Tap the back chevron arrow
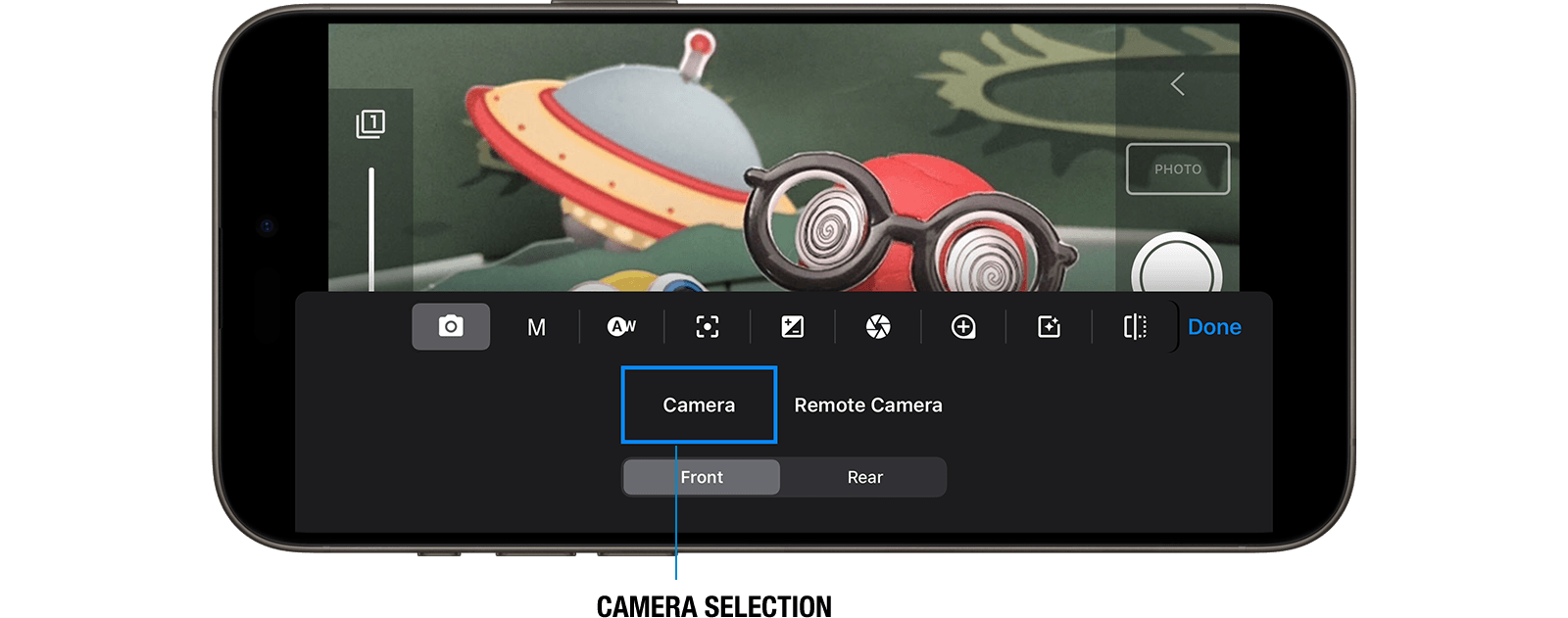1568x618 pixels. point(1178,84)
